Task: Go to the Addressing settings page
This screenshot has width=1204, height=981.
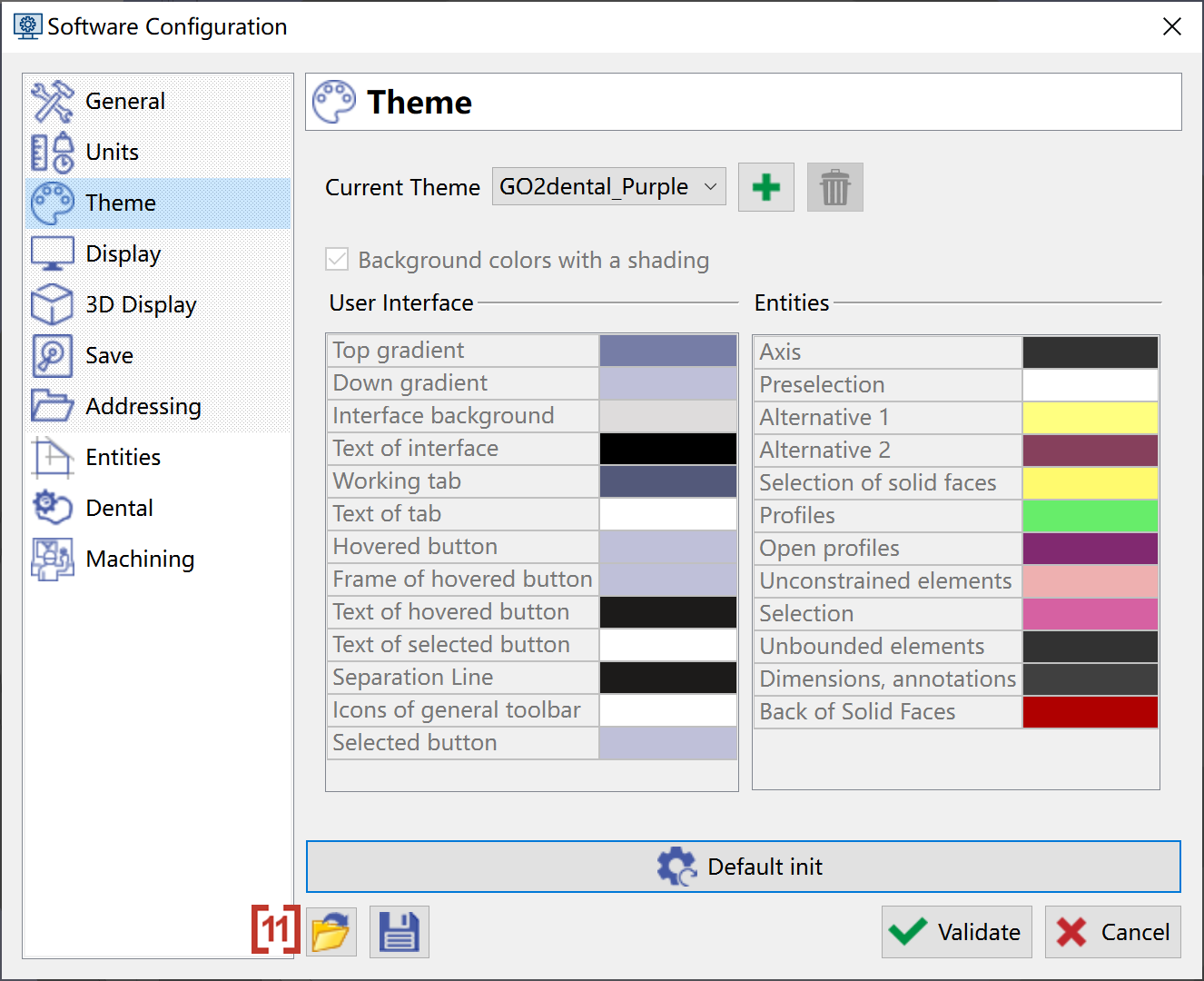Action: coord(143,406)
